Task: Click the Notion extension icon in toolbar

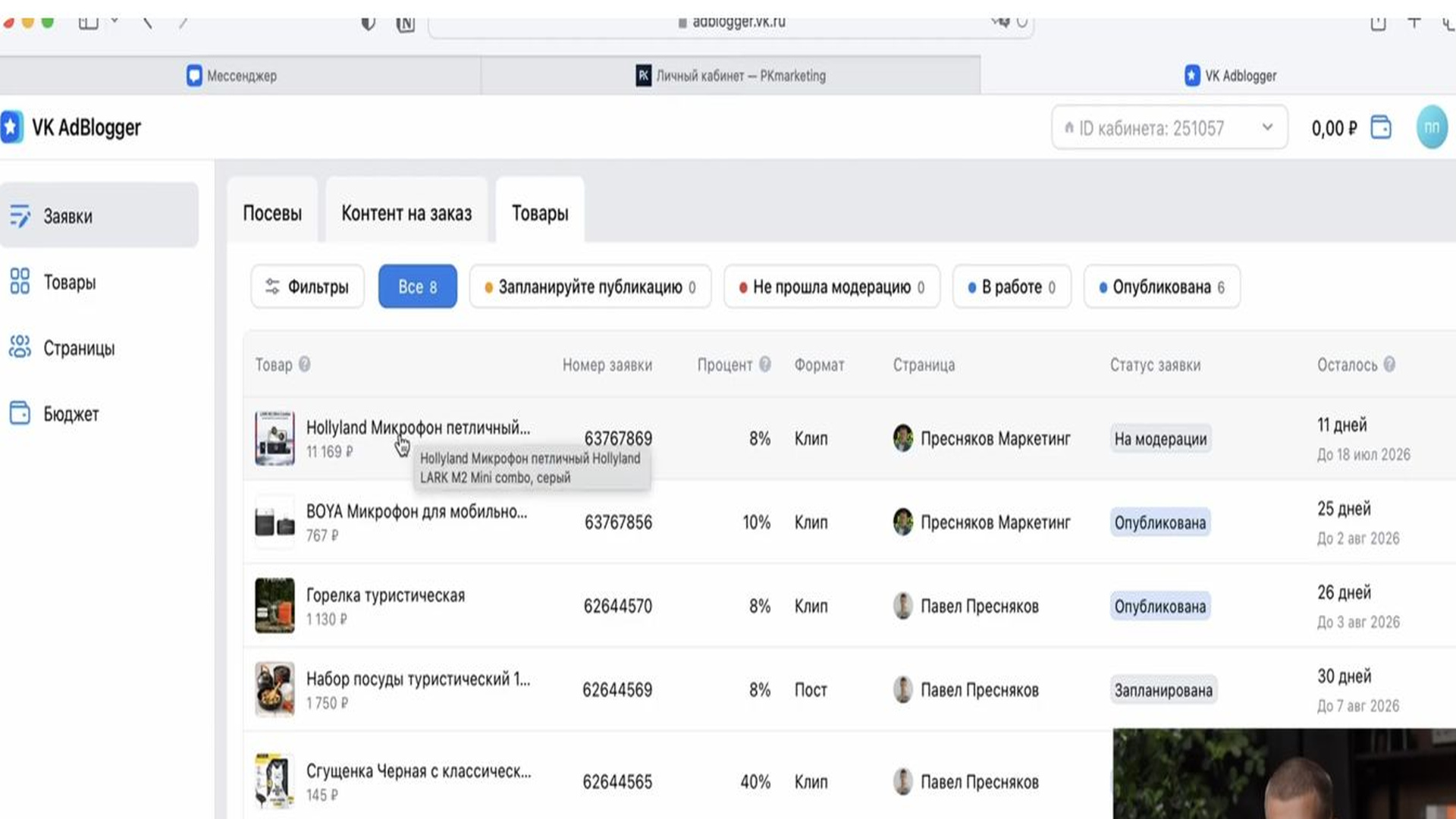Action: coord(406,24)
